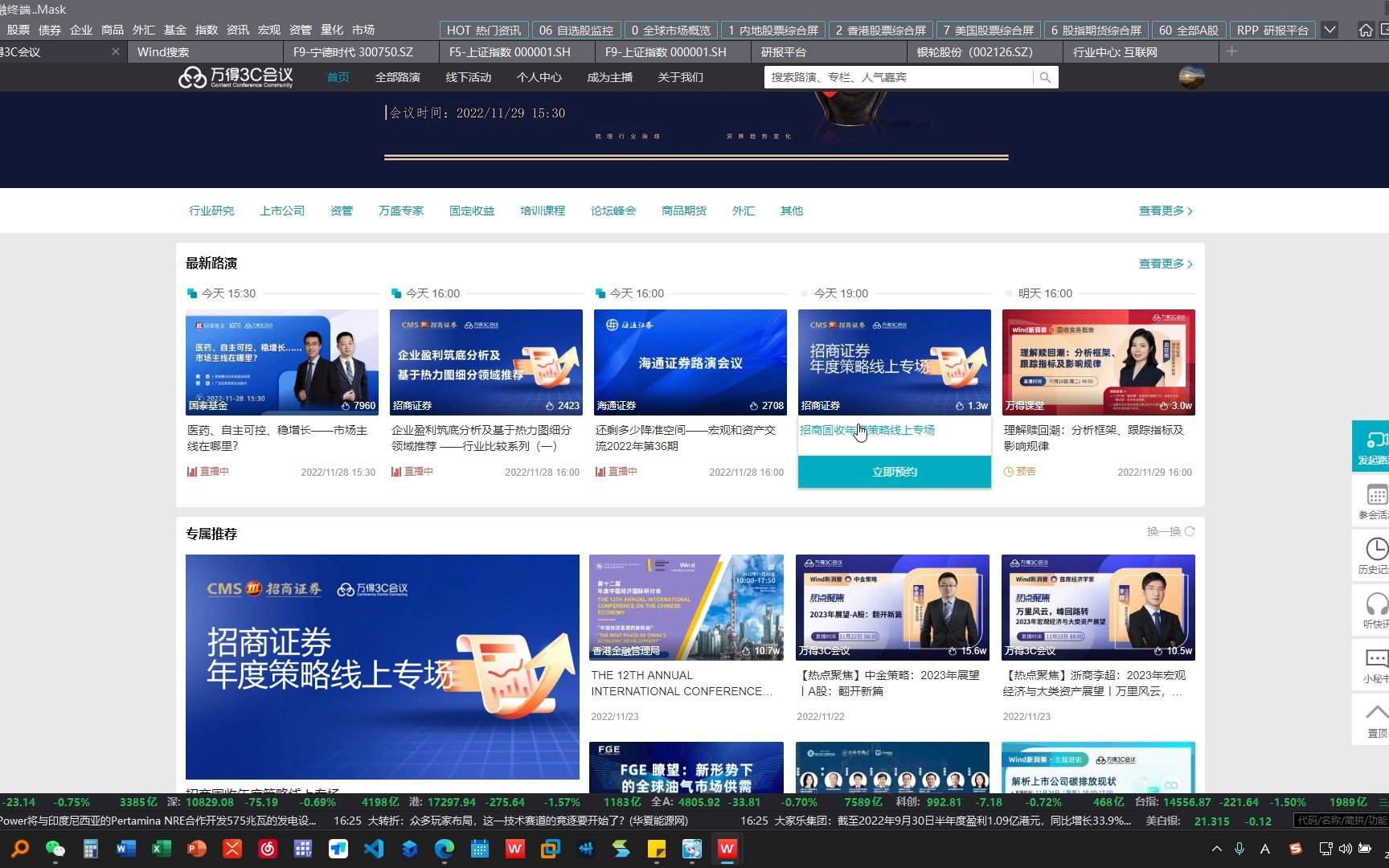Image resolution: width=1389 pixels, height=868 pixels.
Task: Click the search magnifier icon in header
Action: [x=1045, y=77]
